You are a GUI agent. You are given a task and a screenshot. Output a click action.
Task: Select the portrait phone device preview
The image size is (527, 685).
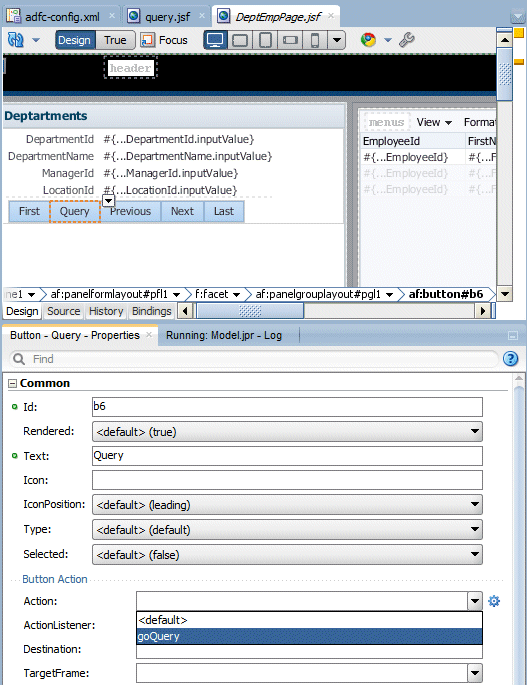pyautogui.click(x=314, y=40)
